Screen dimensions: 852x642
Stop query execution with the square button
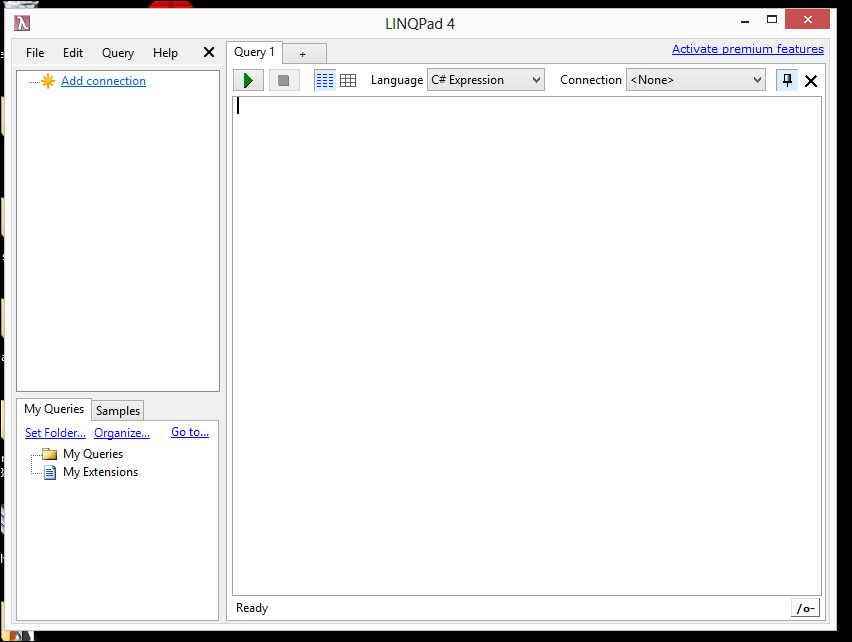[284, 80]
